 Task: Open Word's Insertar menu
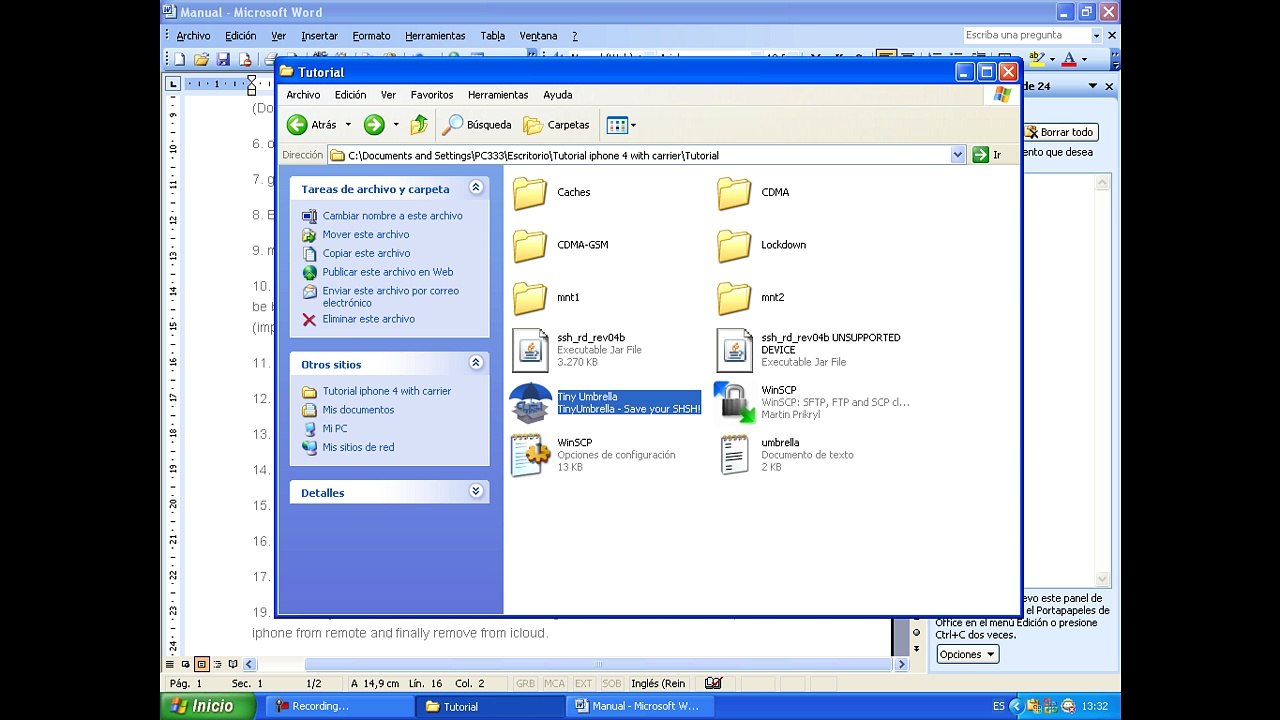320,36
